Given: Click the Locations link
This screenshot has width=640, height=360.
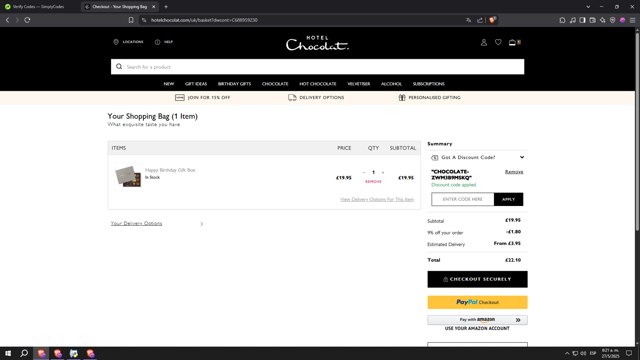Looking at the screenshot, I should coord(128,42).
